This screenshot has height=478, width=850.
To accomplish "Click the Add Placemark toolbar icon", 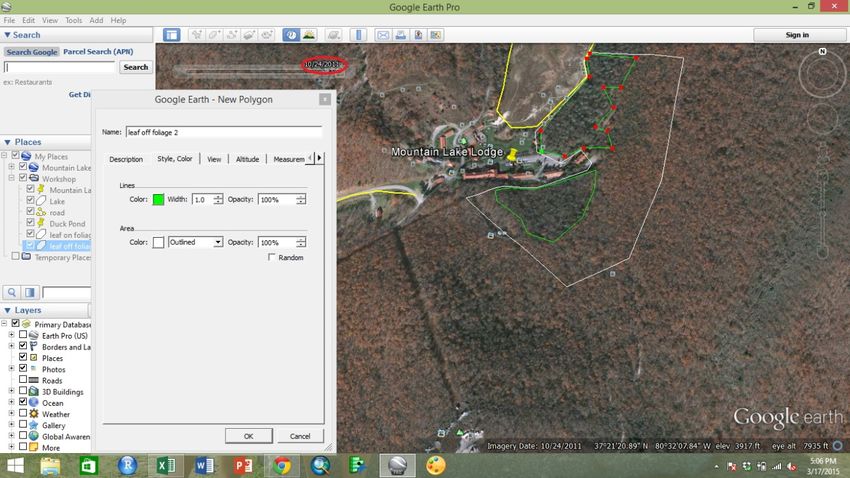I will pyautogui.click(x=197, y=35).
